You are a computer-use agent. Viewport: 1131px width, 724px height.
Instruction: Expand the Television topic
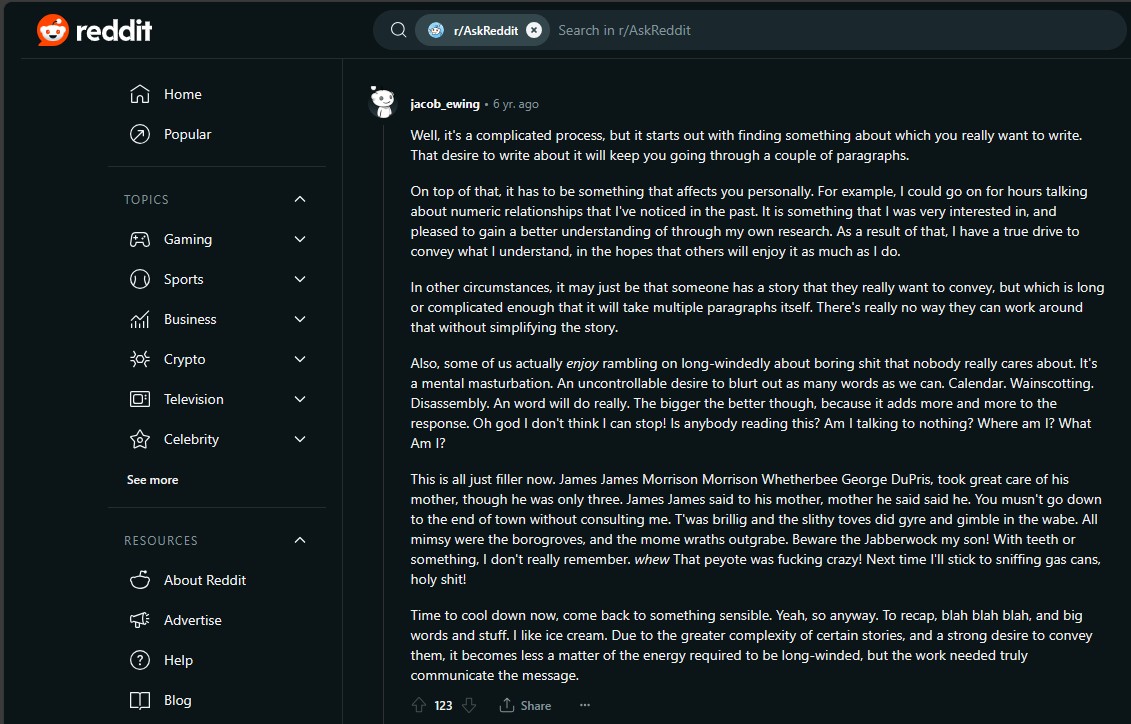300,399
